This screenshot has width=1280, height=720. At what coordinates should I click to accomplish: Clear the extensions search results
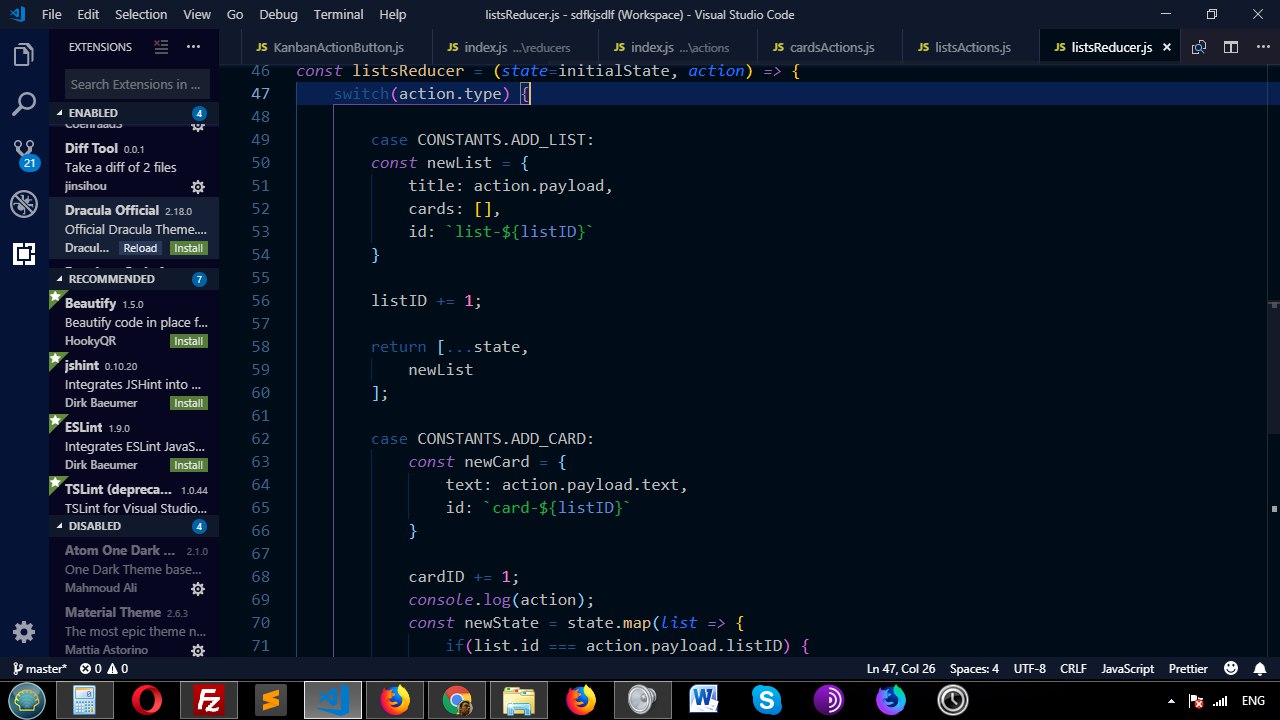(161, 47)
